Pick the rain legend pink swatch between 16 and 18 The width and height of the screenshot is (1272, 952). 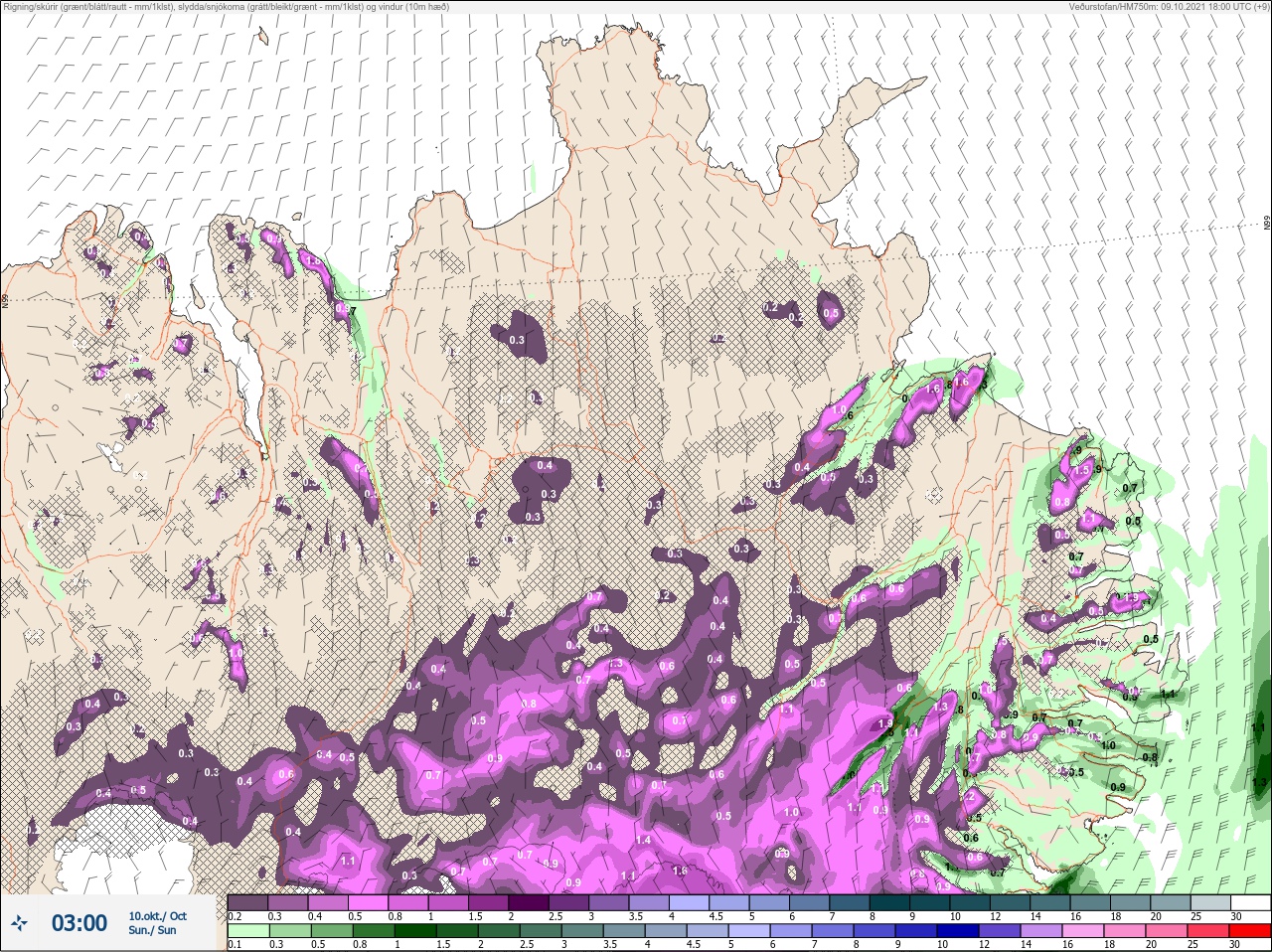1083,931
